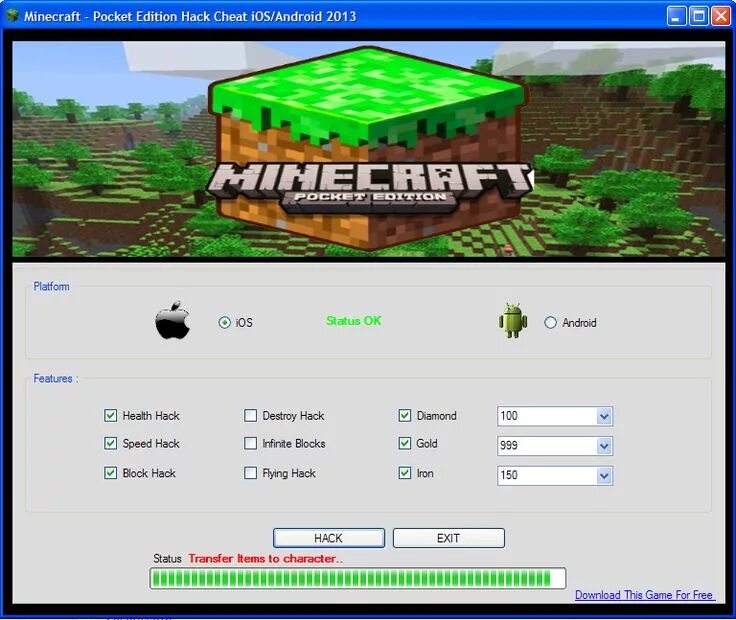Image resolution: width=736 pixels, height=620 pixels.
Task: Click the Minecraft Pocket Edition banner
Action: coord(368,149)
